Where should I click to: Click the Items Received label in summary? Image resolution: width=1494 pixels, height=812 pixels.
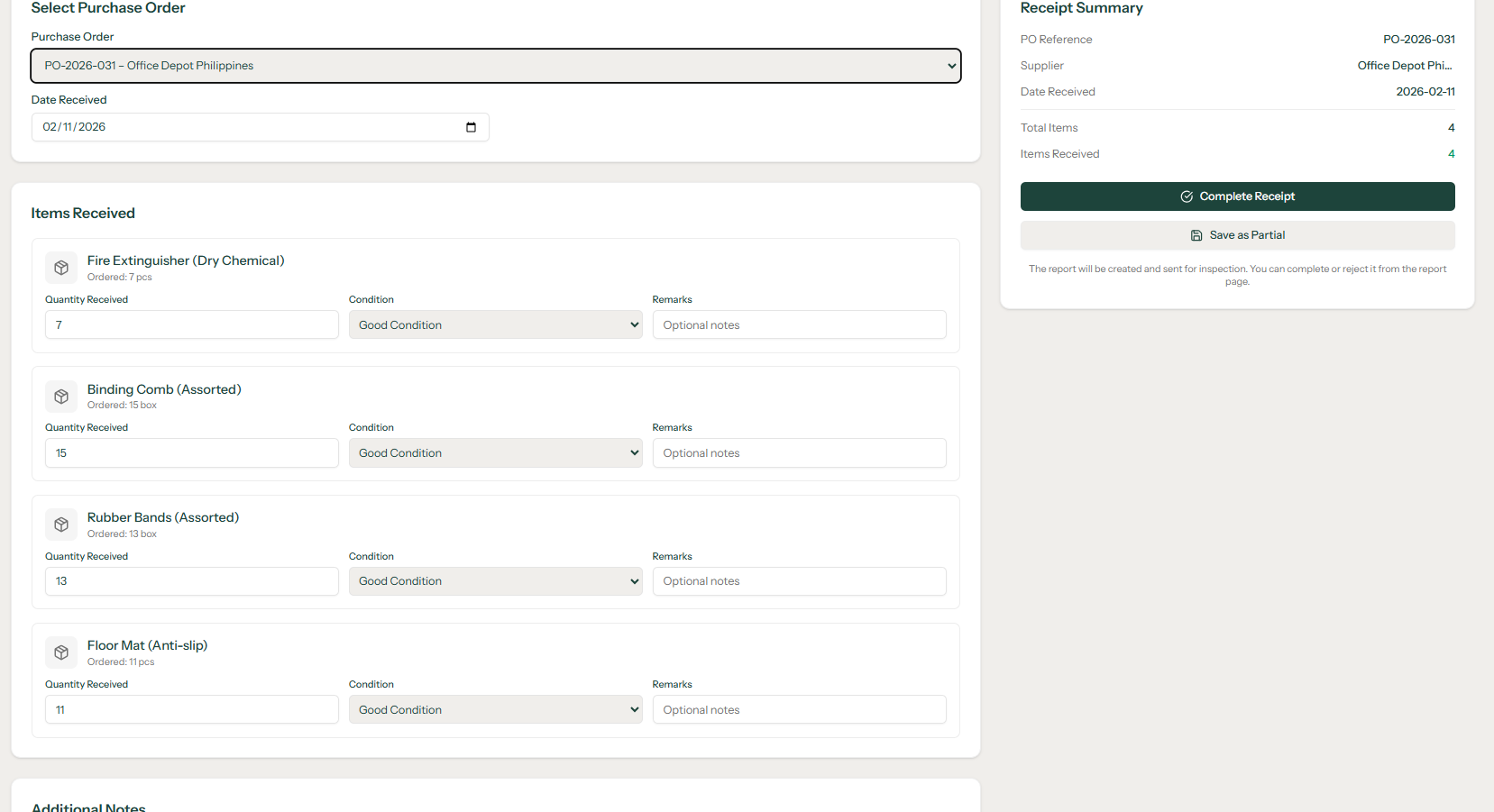click(x=1060, y=154)
